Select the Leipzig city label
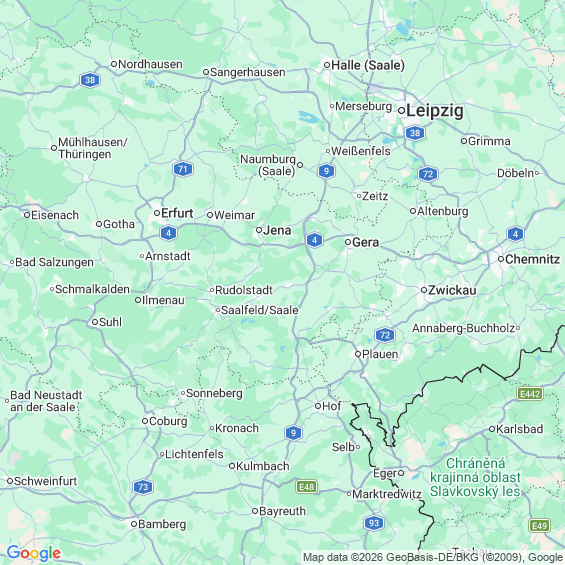The width and height of the screenshot is (565, 565). (435, 111)
